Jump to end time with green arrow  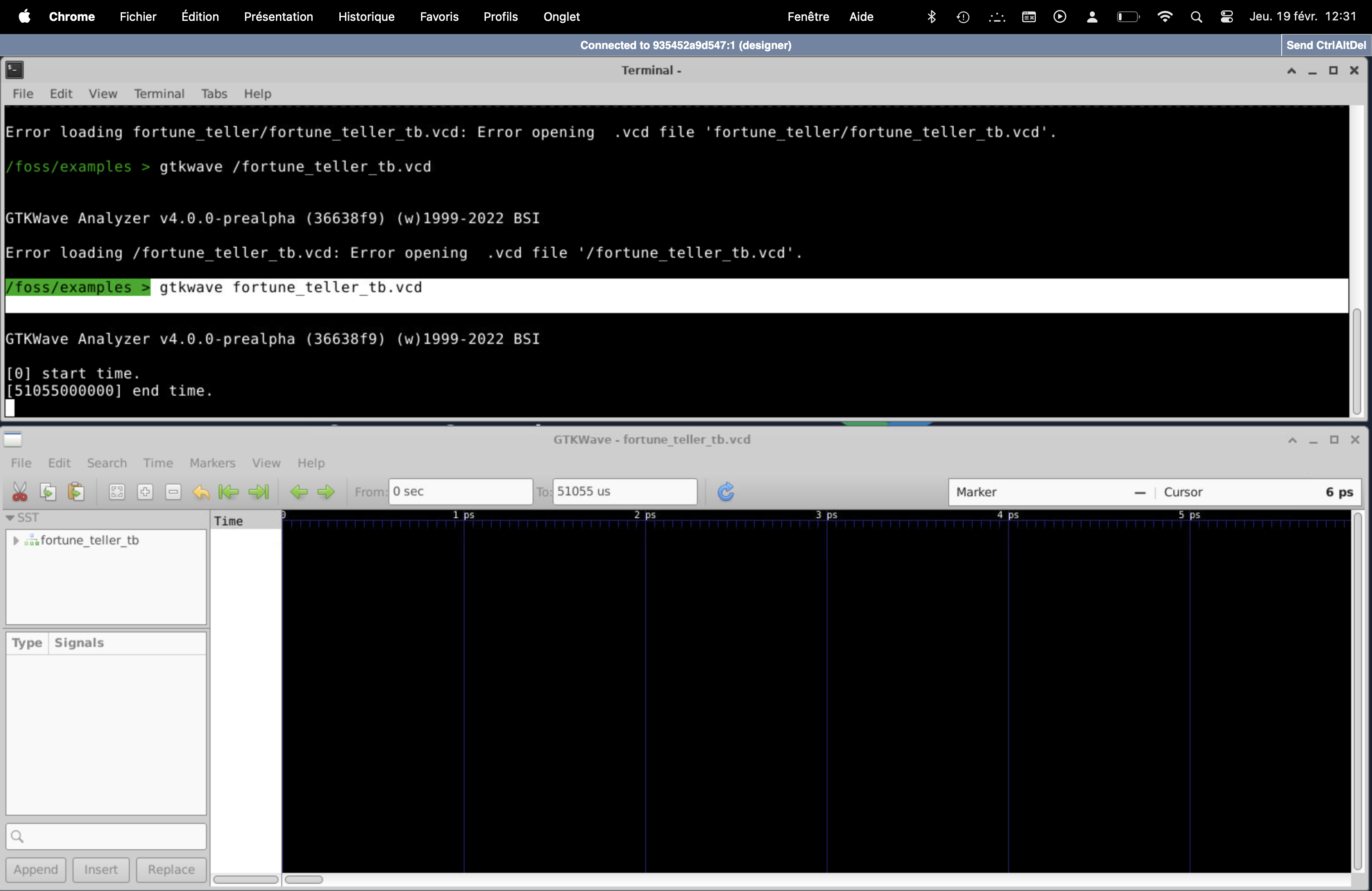(258, 492)
